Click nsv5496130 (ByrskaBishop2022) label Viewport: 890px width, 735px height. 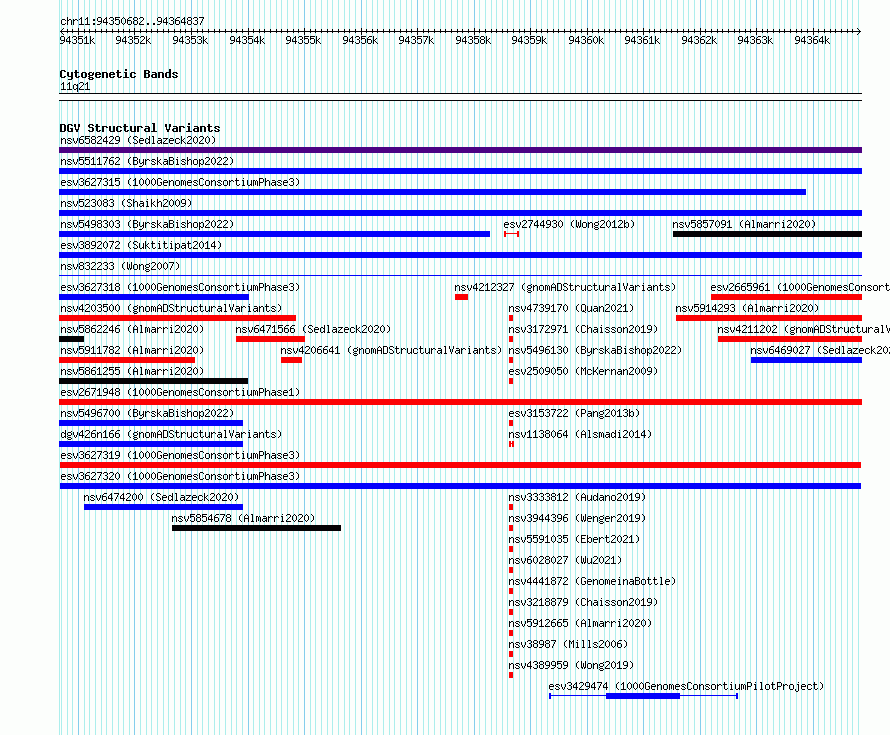(595, 350)
